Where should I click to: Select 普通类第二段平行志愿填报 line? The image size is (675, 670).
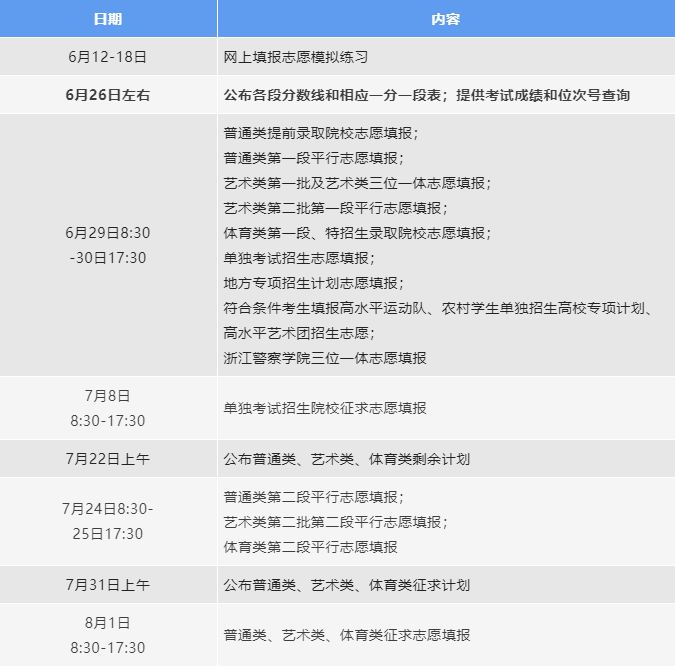[x=313, y=497]
